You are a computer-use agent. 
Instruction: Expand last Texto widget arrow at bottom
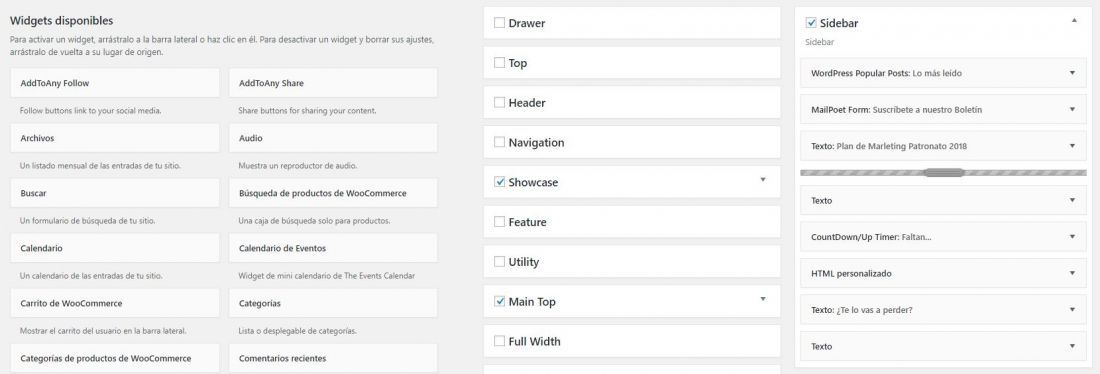coord(1072,347)
